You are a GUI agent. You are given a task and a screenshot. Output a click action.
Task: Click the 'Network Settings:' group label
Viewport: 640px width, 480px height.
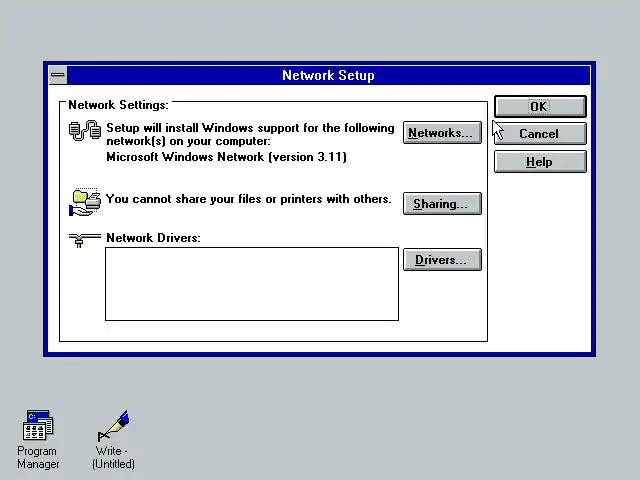[x=118, y=105]
